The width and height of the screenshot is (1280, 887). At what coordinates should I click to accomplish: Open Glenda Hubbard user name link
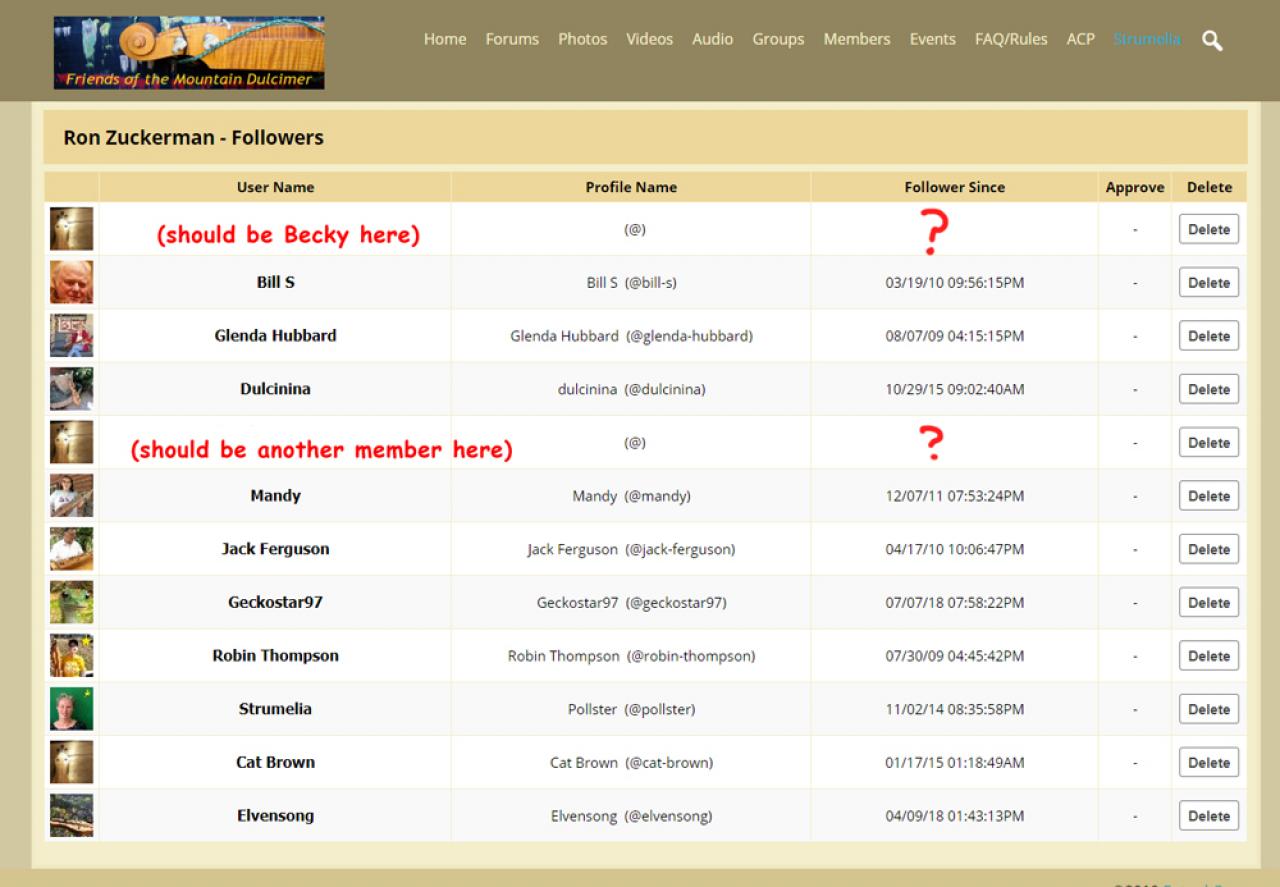[x=275, y=336]
